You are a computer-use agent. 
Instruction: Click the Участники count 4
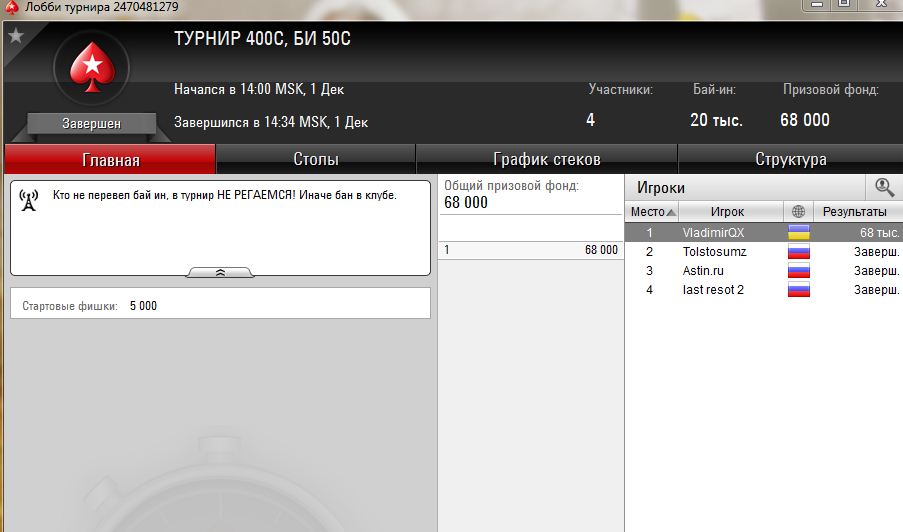tap(590, 120)
